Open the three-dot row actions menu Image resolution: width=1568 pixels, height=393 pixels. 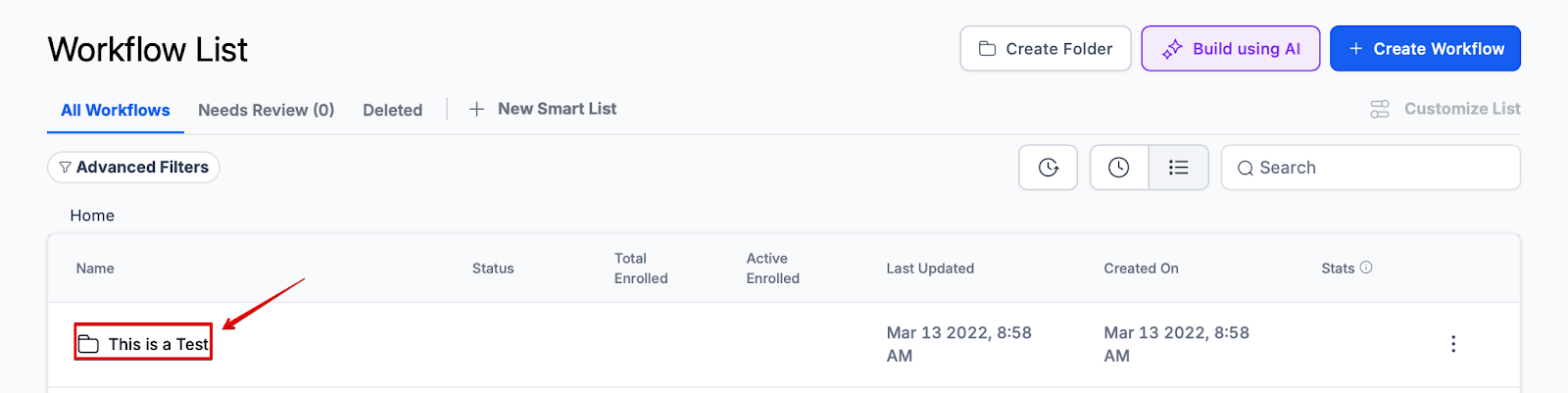(1453, 344)
